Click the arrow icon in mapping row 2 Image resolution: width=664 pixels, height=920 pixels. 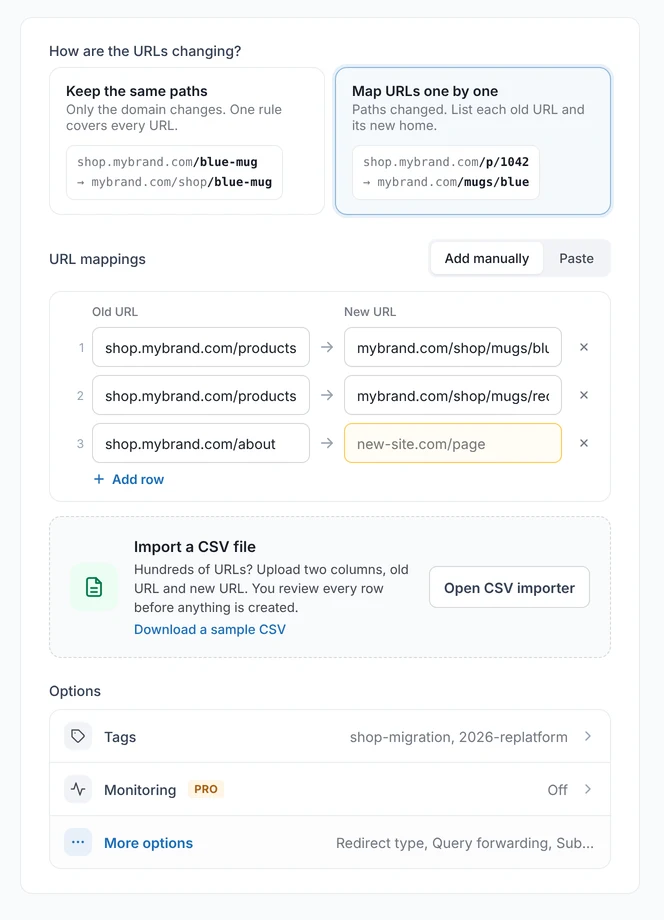pos(327,395)
